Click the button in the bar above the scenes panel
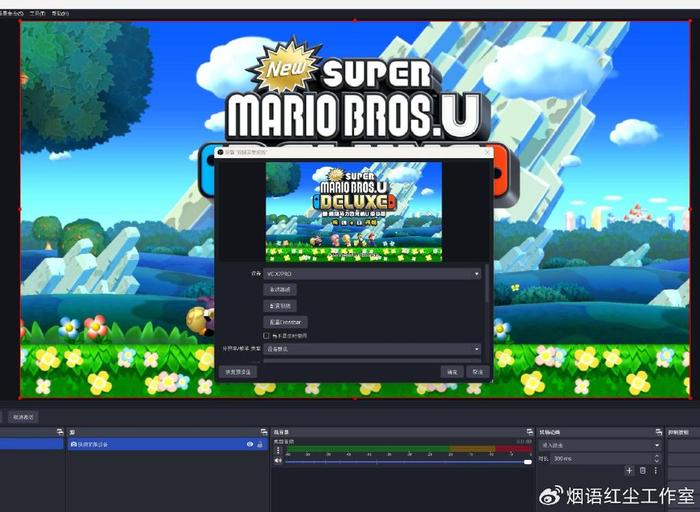This screenshot has height=512, width=700. (23, 417)
